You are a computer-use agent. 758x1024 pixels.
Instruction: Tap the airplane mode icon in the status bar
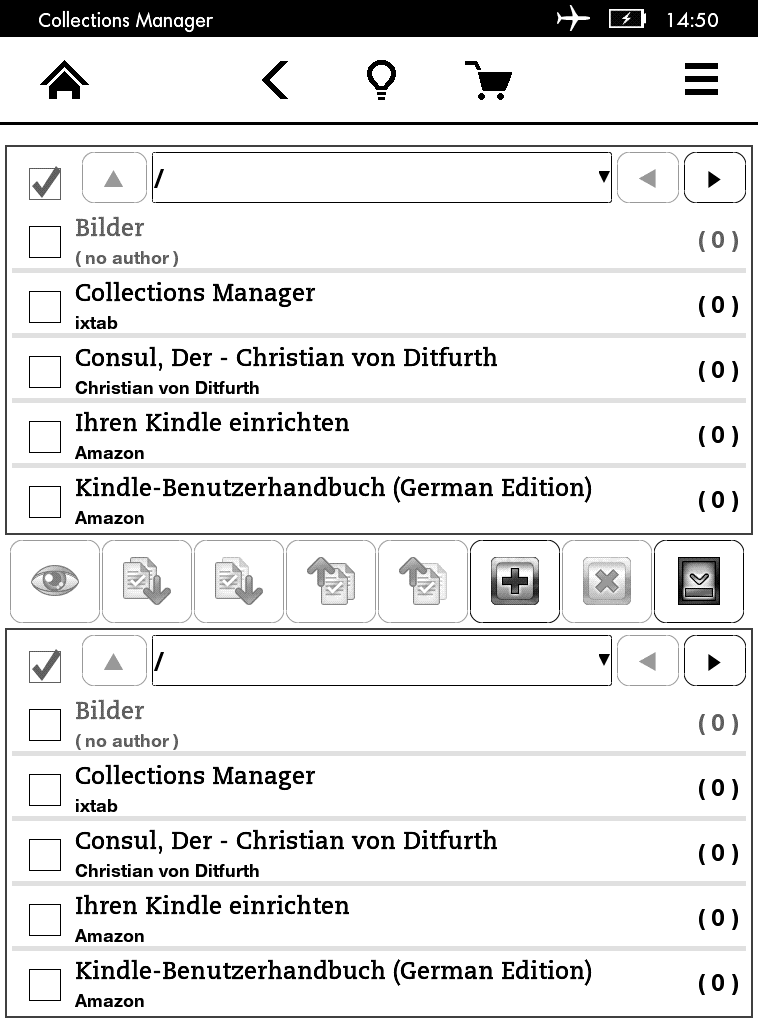point(573,19)
